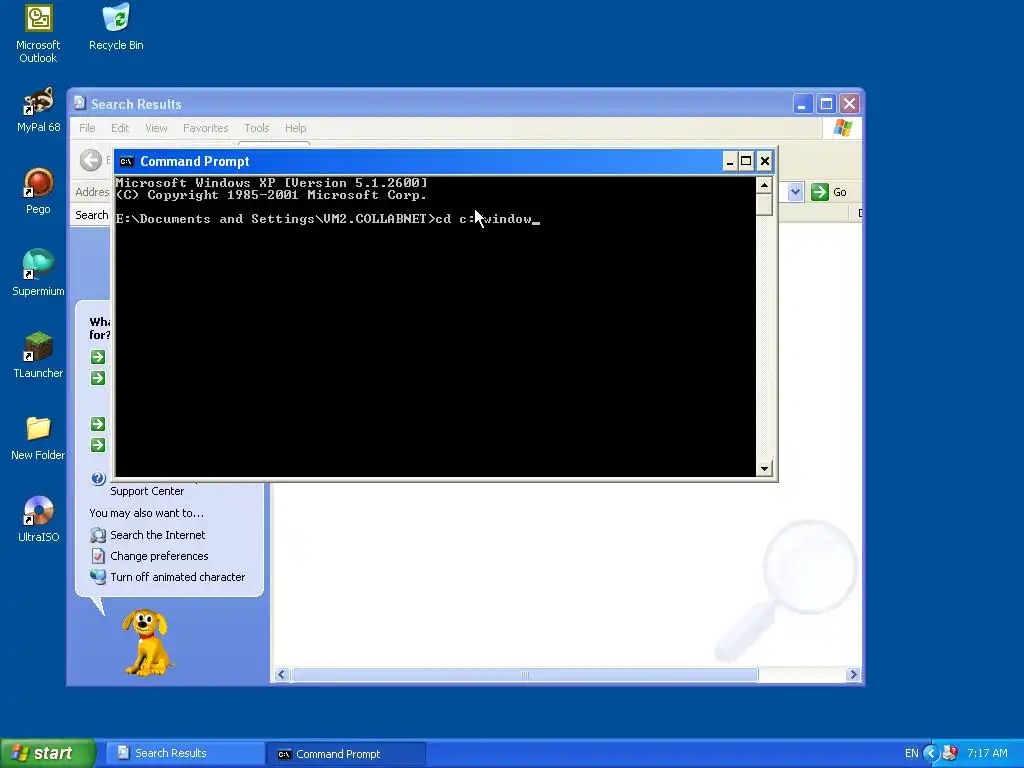The width and height of the screenshot is (1024, 768).
Task: Maximize the Command Prompt window
Action: click(x=746, y=161)
